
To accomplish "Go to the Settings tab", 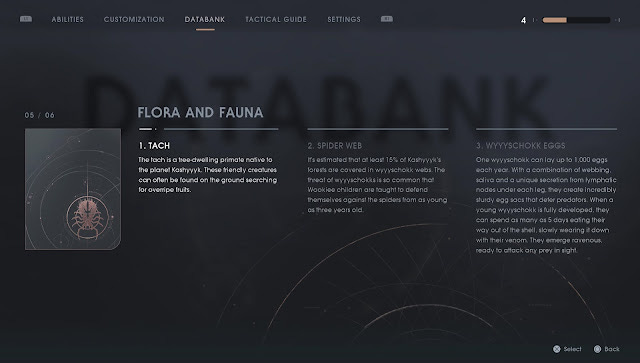I will click(x=344, y=20).
